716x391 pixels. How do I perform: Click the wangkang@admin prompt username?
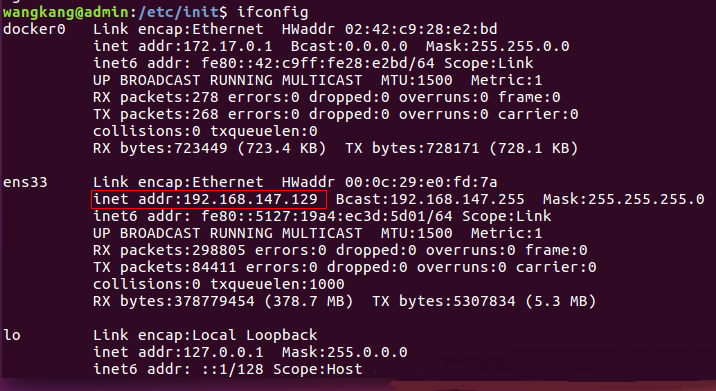66,12
